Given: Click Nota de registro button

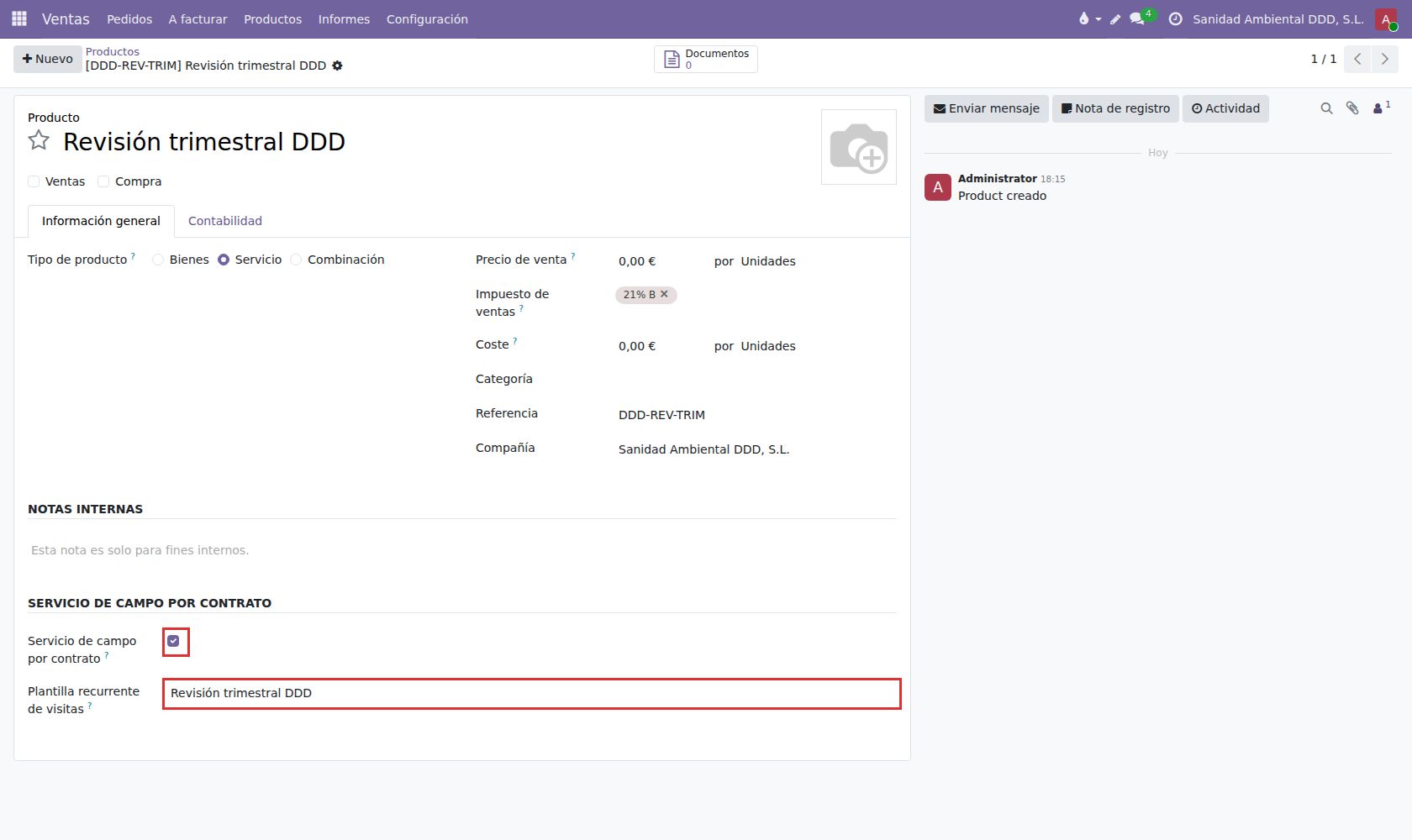Looking at the screenshot, I should (x=1115, y=108).
